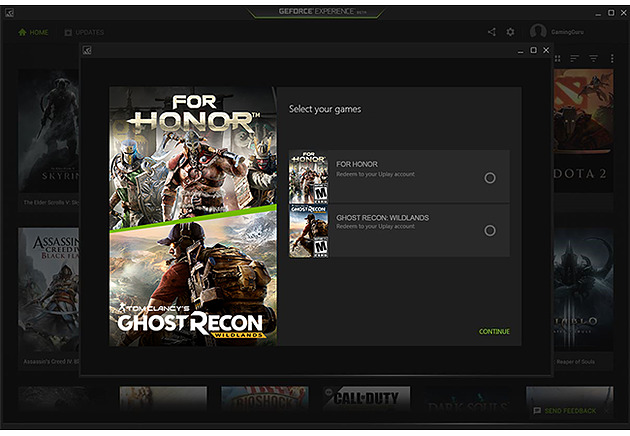Open the Dark Souls game tile

(x=468, y=400)
